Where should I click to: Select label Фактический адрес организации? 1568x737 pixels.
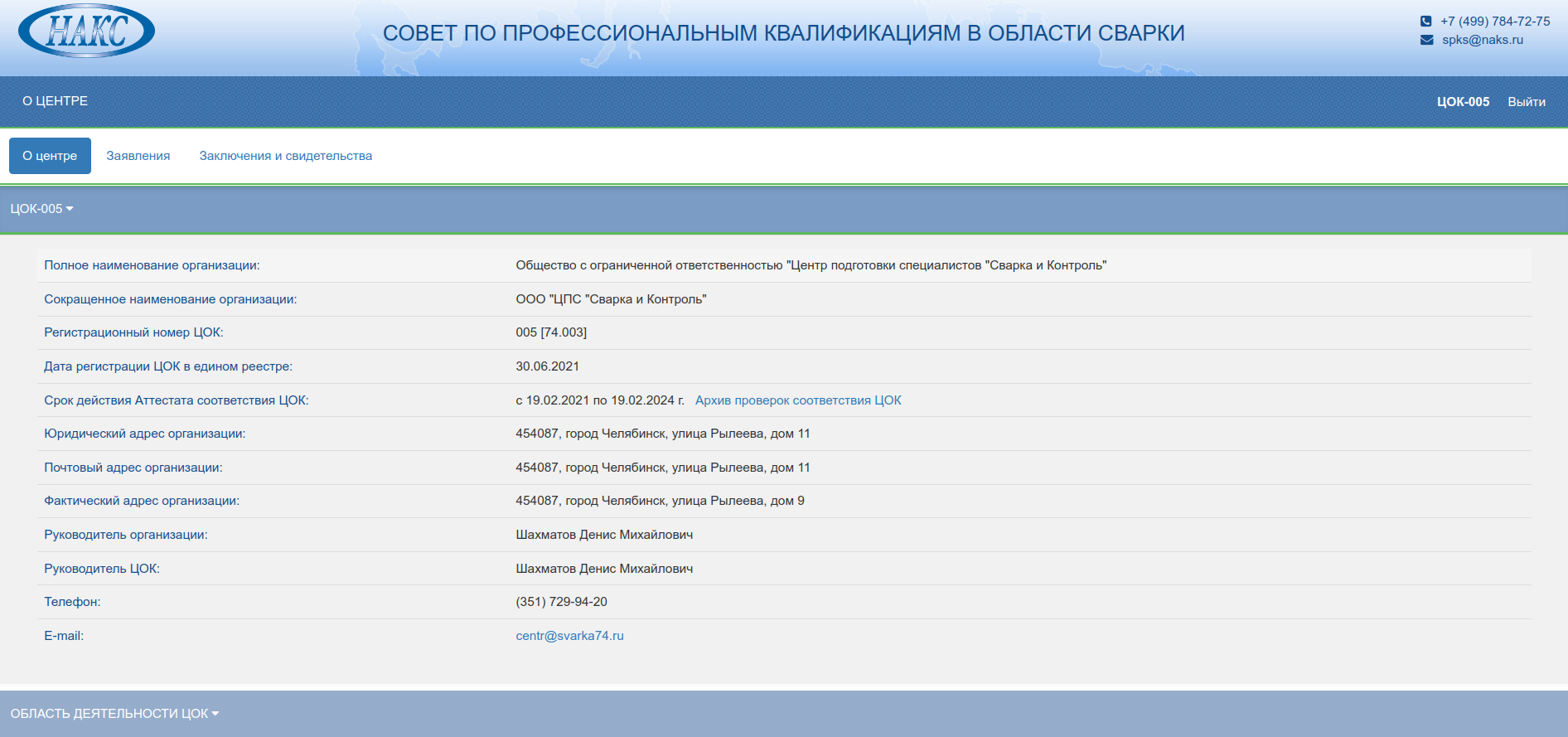[x=142, y=501]
